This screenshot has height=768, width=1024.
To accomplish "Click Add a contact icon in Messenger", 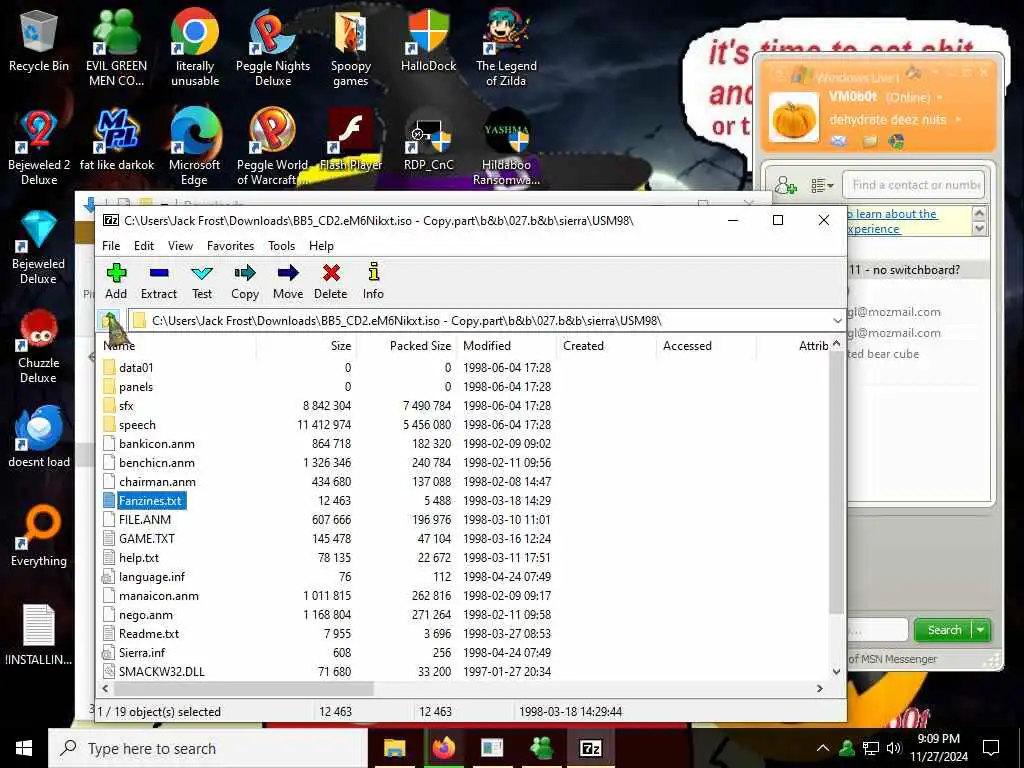I will 785,185.
